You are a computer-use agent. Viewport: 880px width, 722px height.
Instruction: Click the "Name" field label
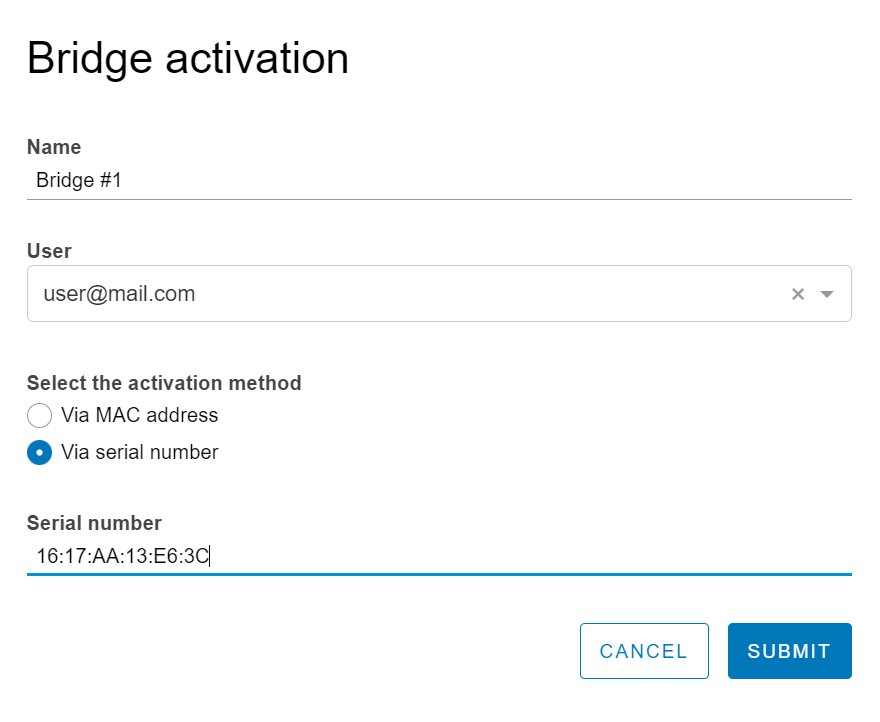pyautogui.click(x=54, y=147)
